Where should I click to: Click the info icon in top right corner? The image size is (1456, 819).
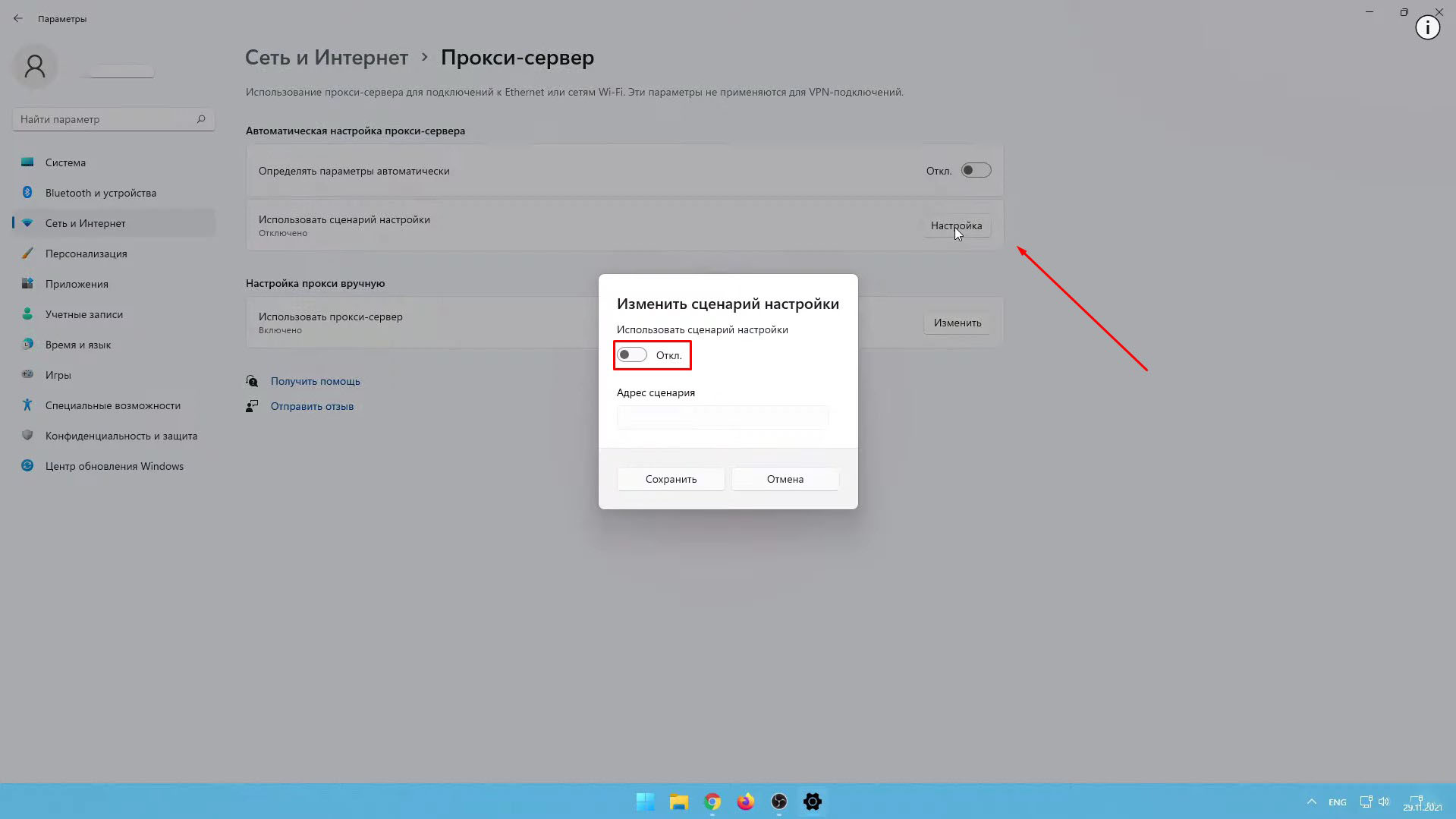coord(1427,28)
